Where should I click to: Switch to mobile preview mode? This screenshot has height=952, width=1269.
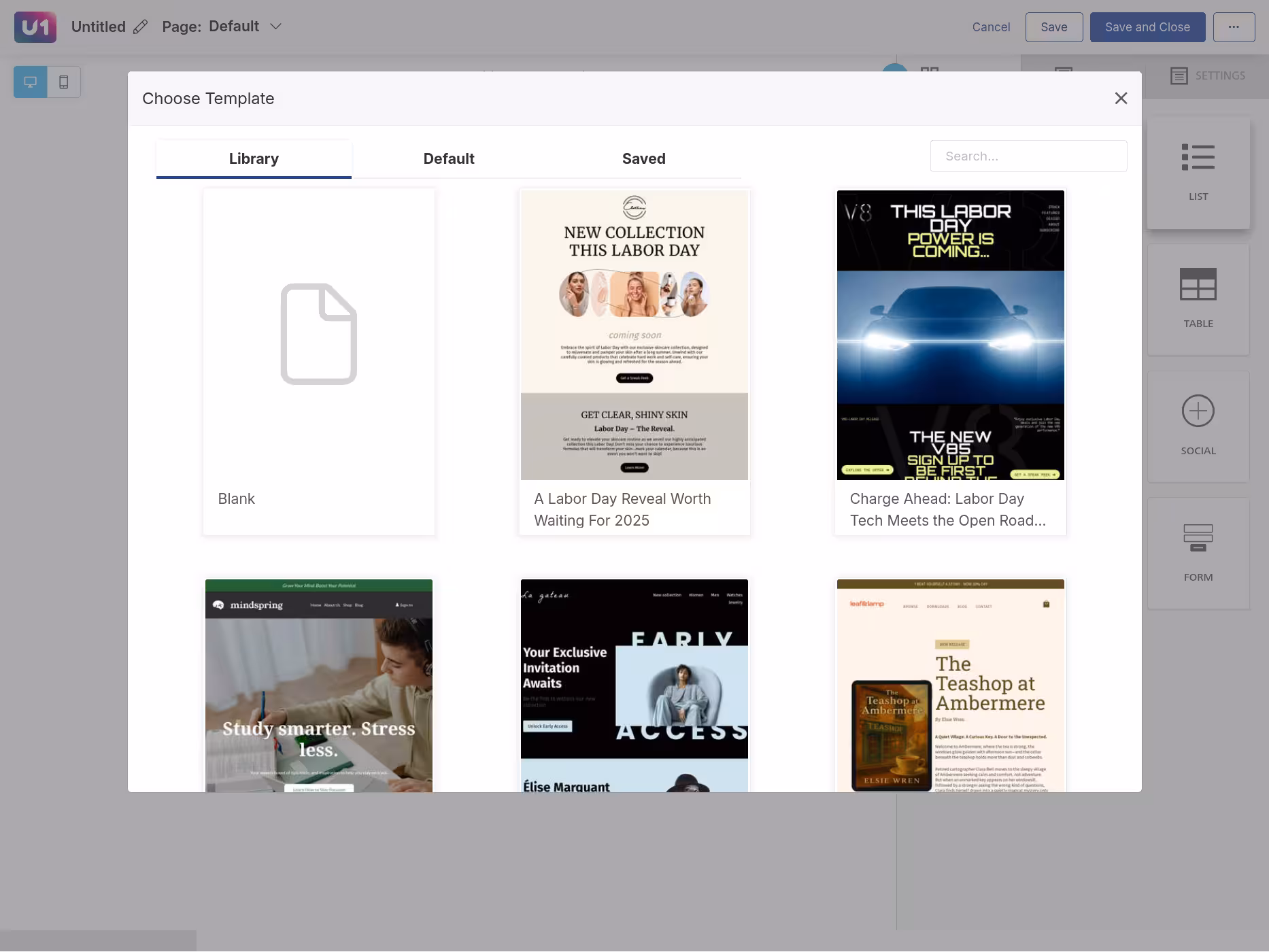[x=64, y=82]
